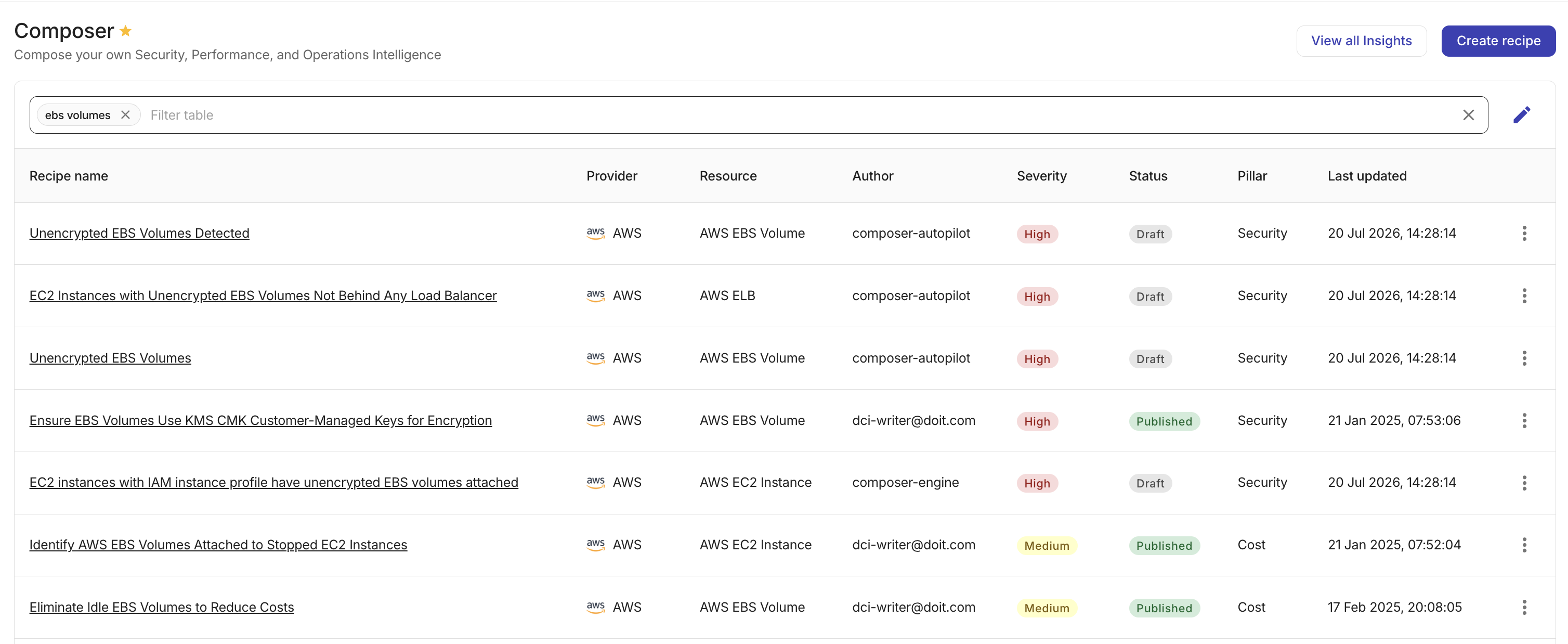Open row menu for Ensure EBS Volumes Use KMS CMK

[x=1524, y=420]
